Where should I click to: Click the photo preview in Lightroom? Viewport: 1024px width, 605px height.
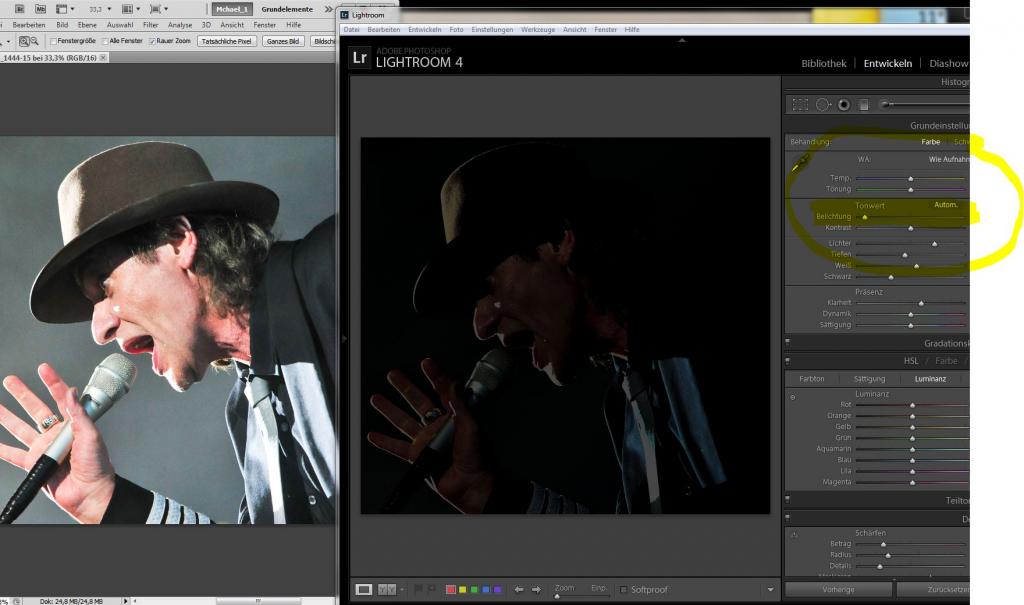pyautogui.click(x=566, y=325)
